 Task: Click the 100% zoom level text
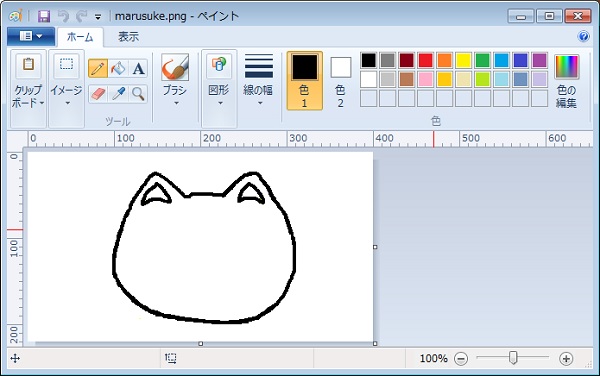[434, 358]
